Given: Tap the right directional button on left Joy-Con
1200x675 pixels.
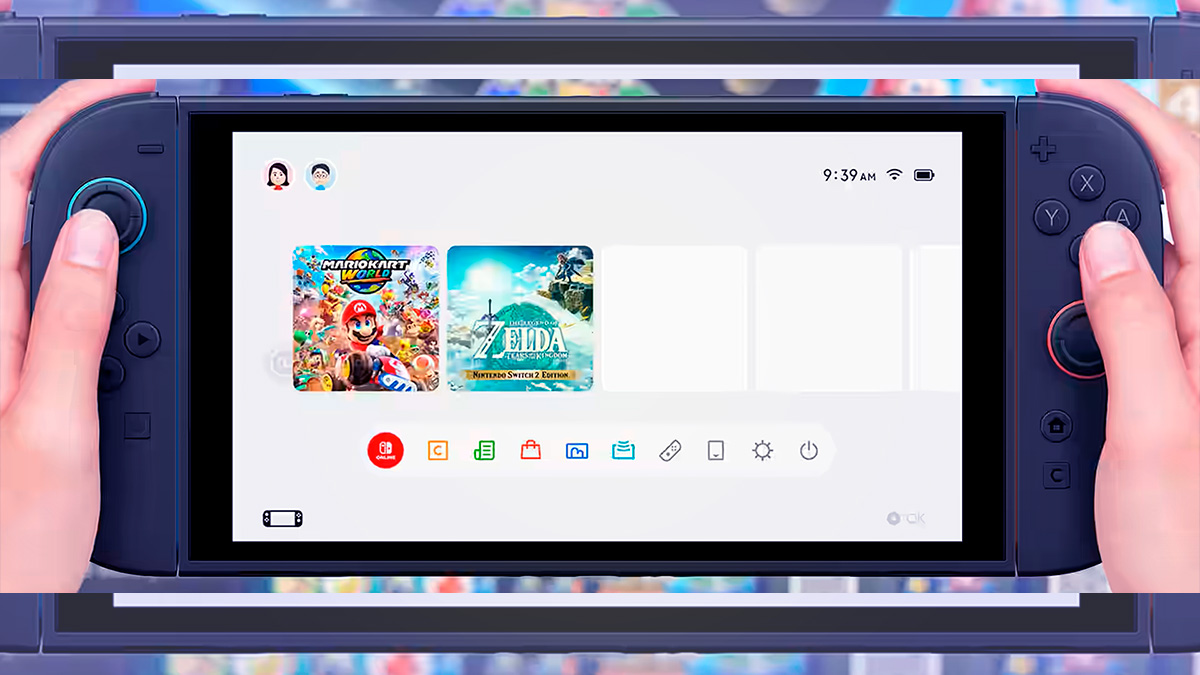Looking at the screenshot, I should click(142, 340).
